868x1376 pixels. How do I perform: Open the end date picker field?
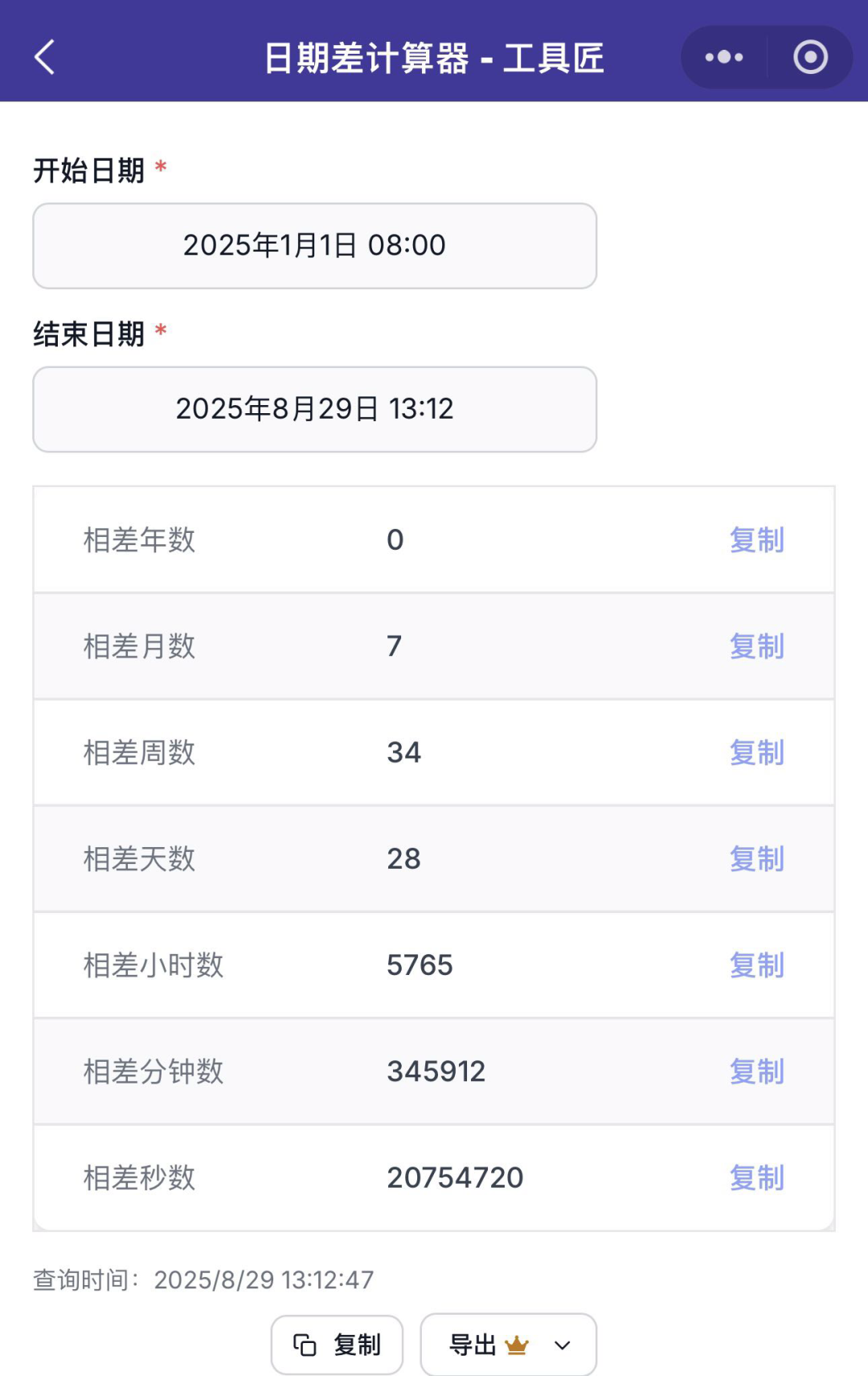tap(314, 409)
